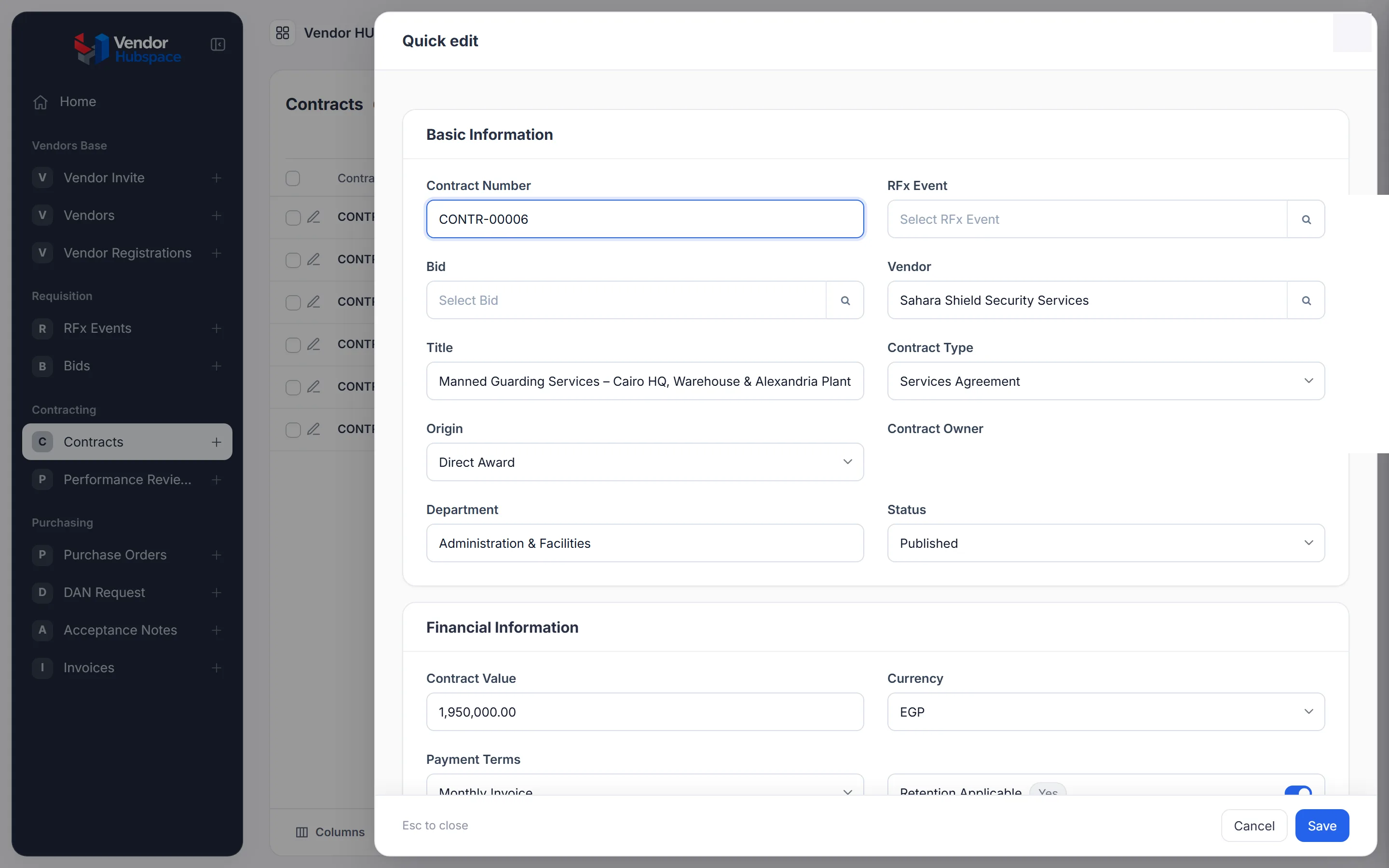Open the Origin dropdown showing Direct Award
The height and width of the screenshot is (868, 1389).
pos(644,462)
